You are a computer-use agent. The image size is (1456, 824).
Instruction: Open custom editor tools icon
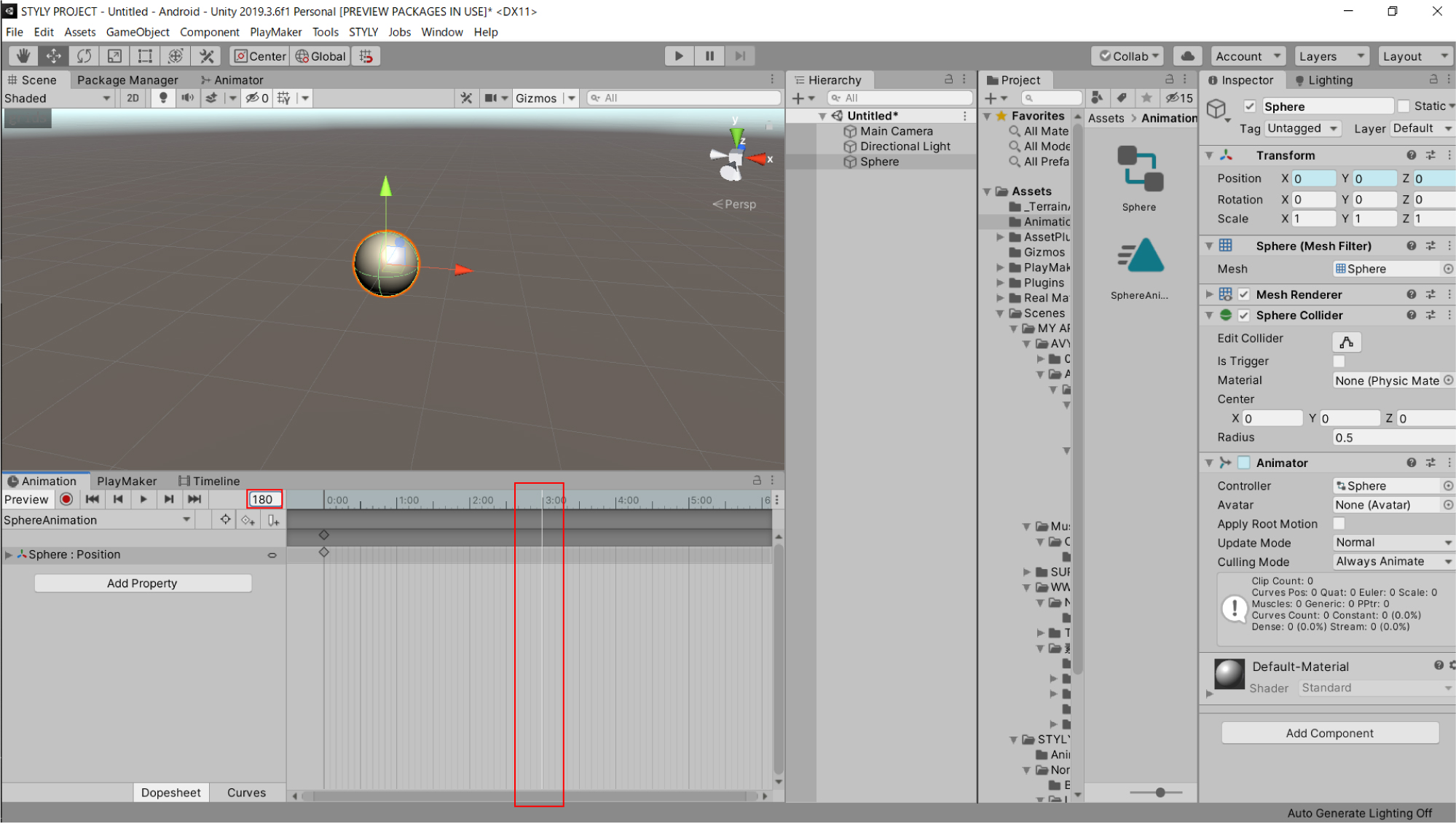pos(207,56)
